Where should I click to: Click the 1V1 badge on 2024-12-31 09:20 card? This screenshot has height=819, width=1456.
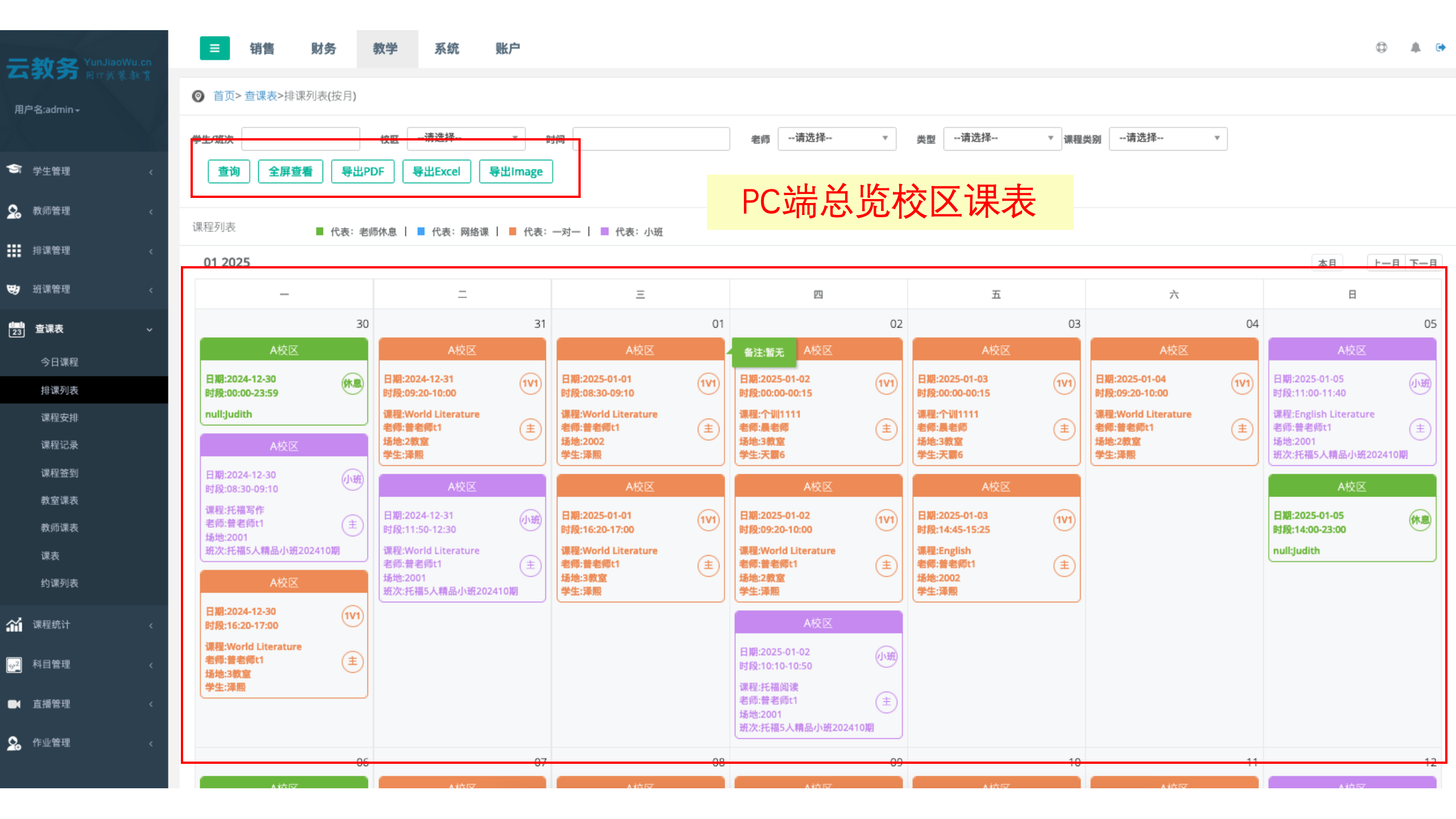click(x=530, y=383)
